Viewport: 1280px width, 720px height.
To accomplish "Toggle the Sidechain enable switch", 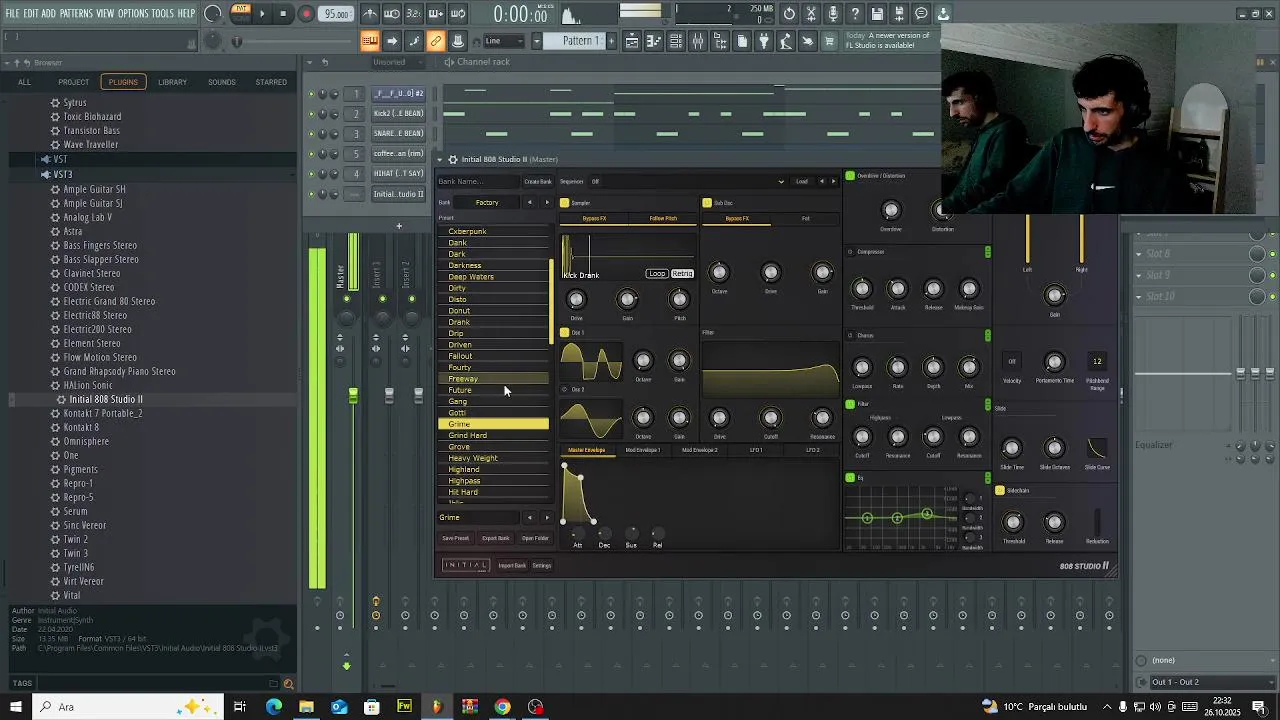I will pyautogui.click(x=999, y=491).
